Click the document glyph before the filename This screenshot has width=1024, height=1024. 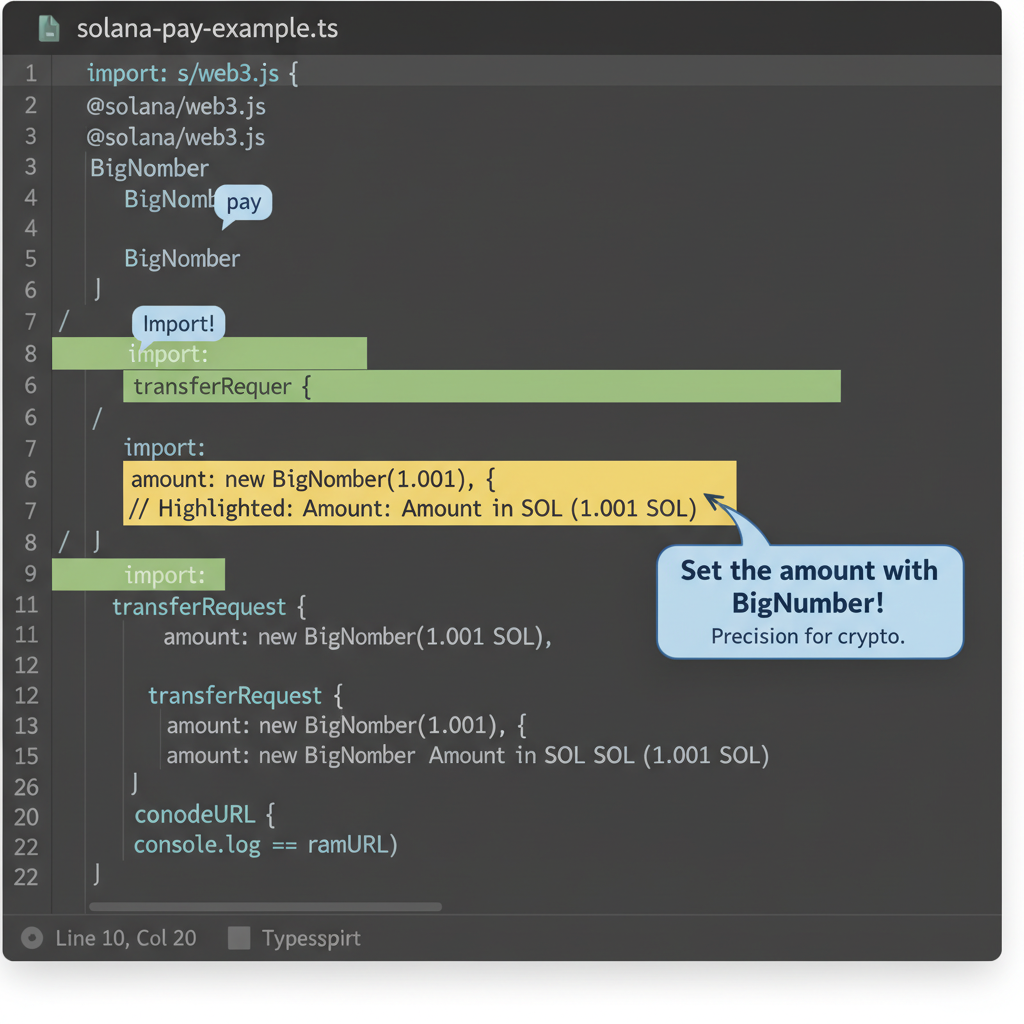(x=48, y=28)
